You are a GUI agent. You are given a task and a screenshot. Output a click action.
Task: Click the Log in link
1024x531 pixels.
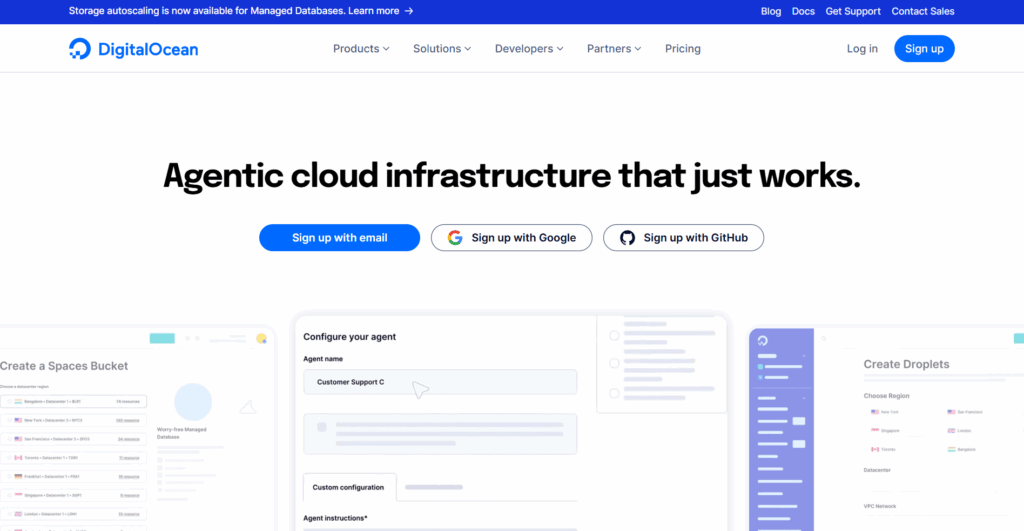[x=862, y=49]
